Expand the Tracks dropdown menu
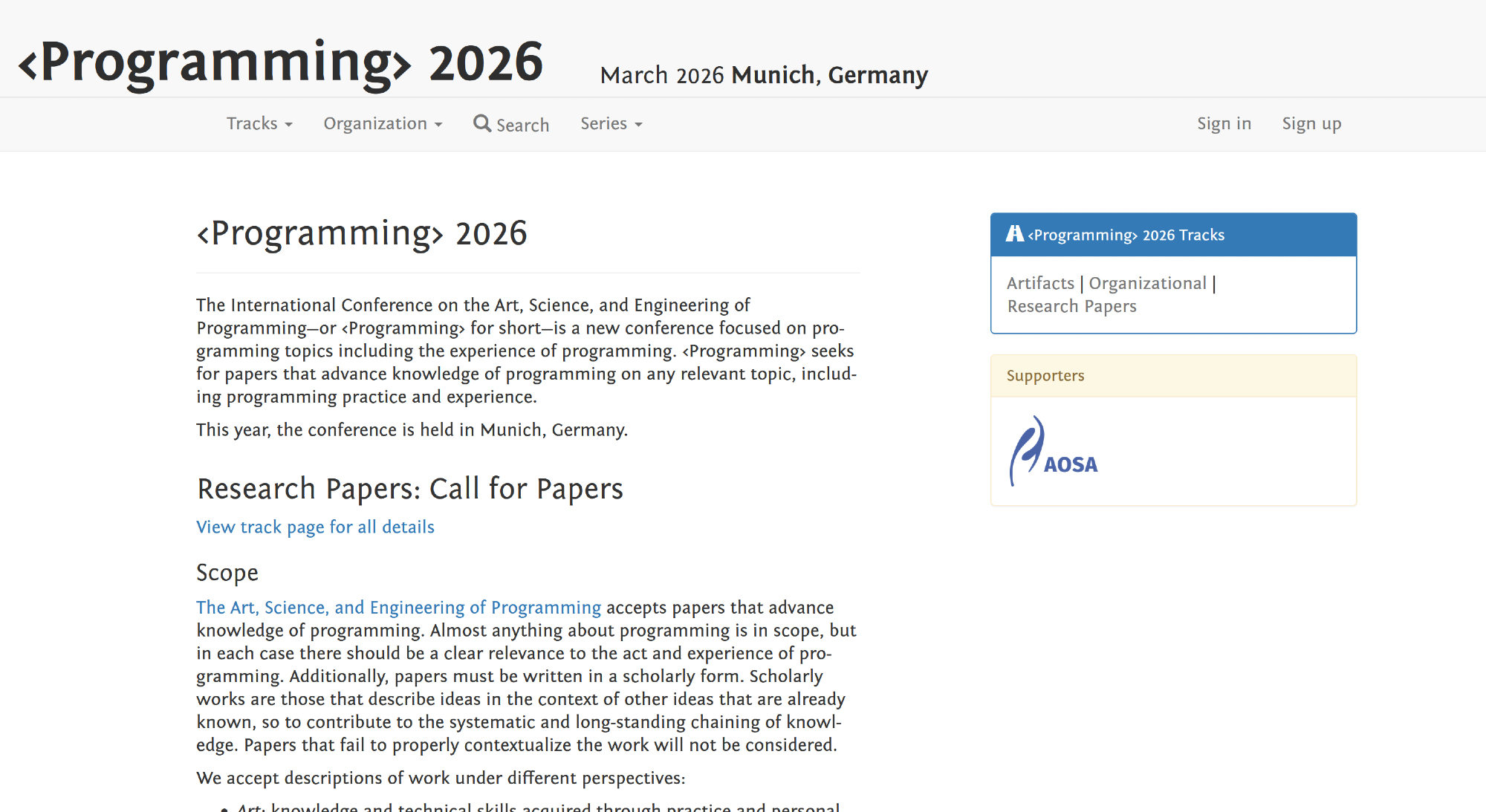 pos(259,123)
